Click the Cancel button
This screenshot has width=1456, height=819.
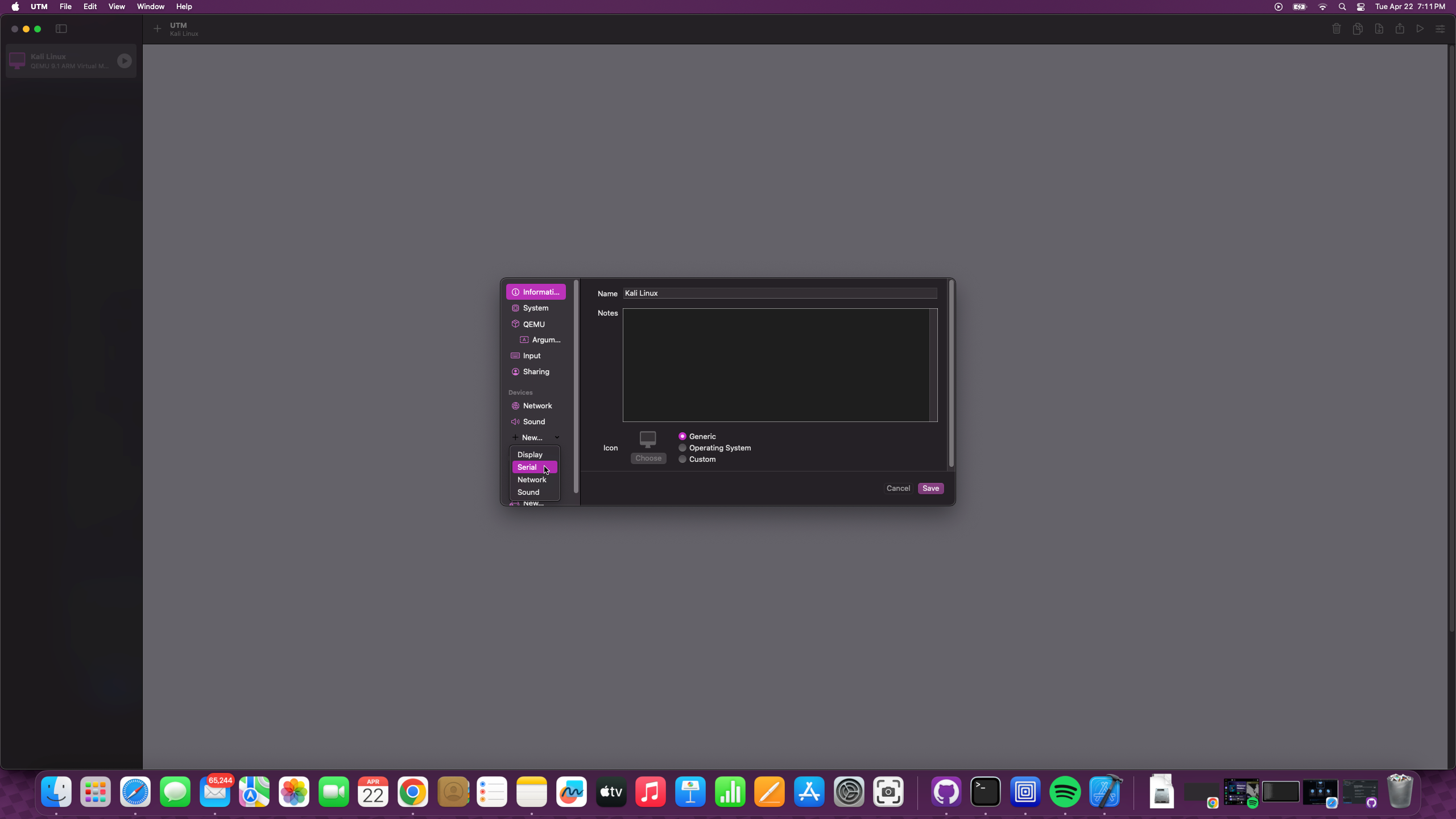coord(898,488)
